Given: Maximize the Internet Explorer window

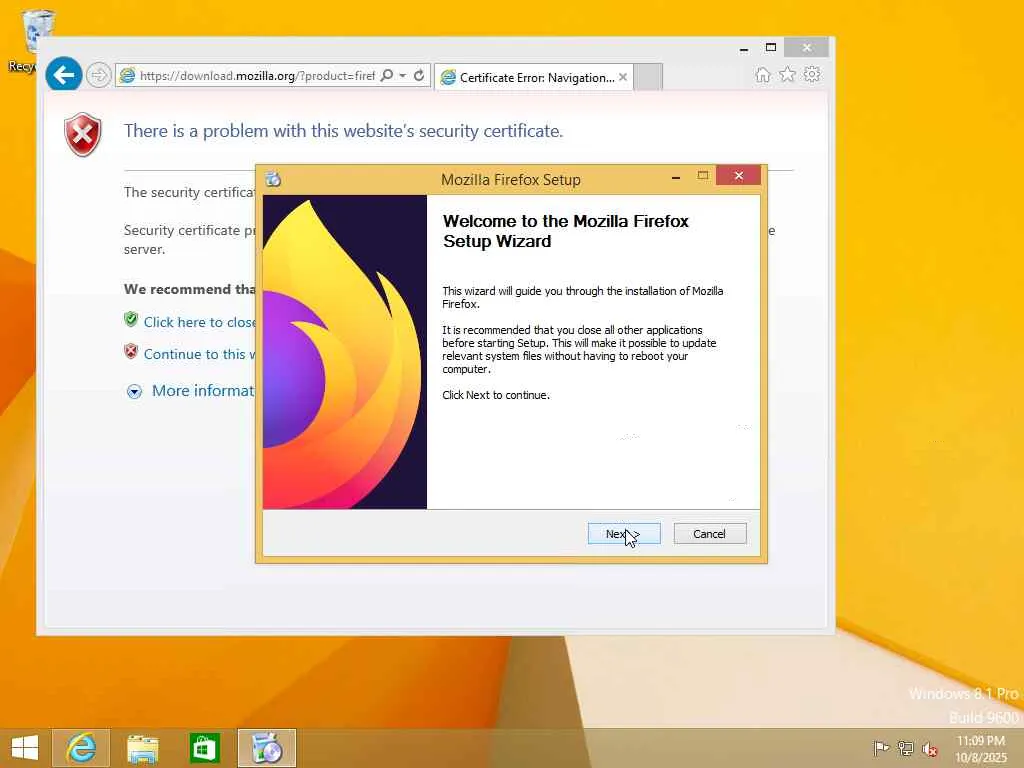Looking at the screenshot, I should [x=771, y=48].
